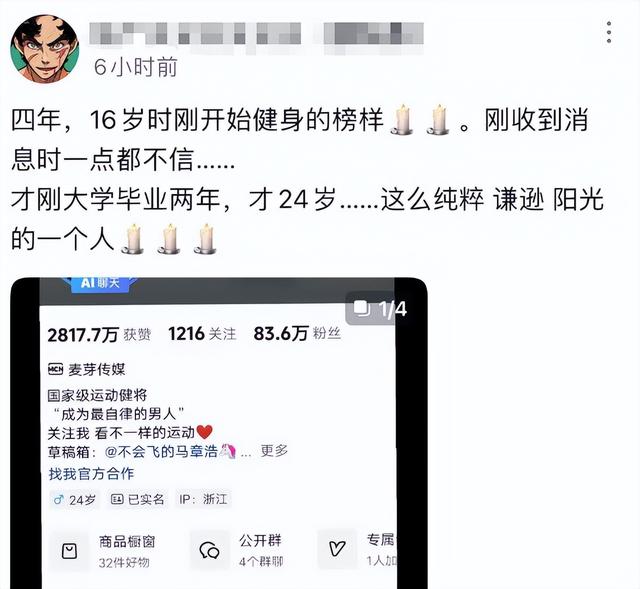
Task: Tap @不会飞的马章浩 mention link
Action: click(170, 452)
